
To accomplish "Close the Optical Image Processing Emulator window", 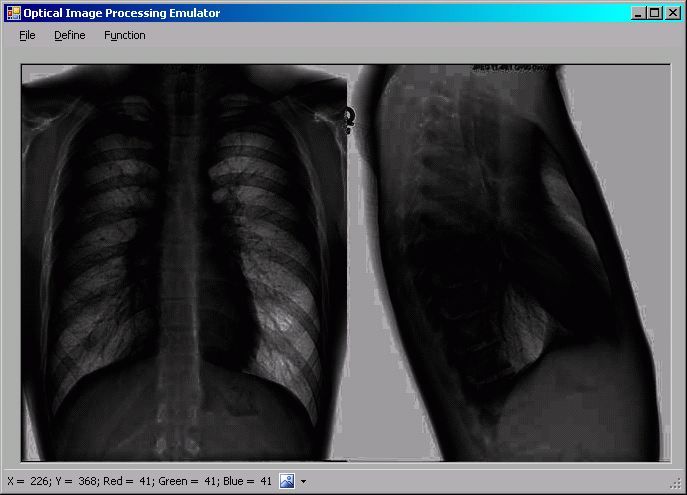I will (672, 13).
